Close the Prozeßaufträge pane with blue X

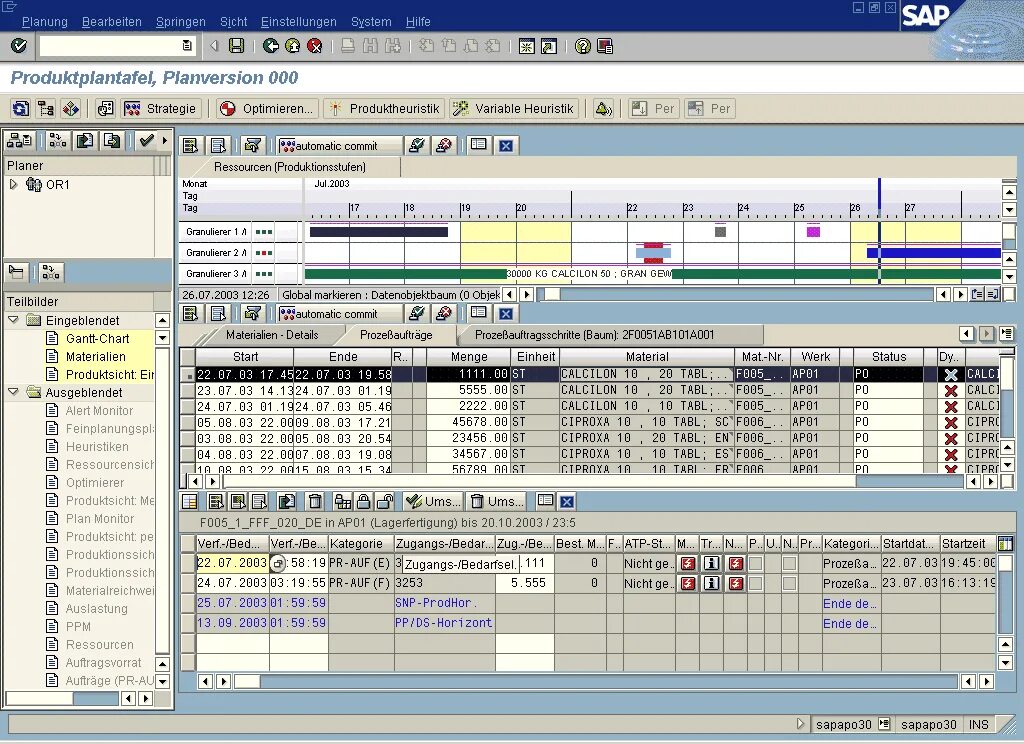click(x=505, y=314)
